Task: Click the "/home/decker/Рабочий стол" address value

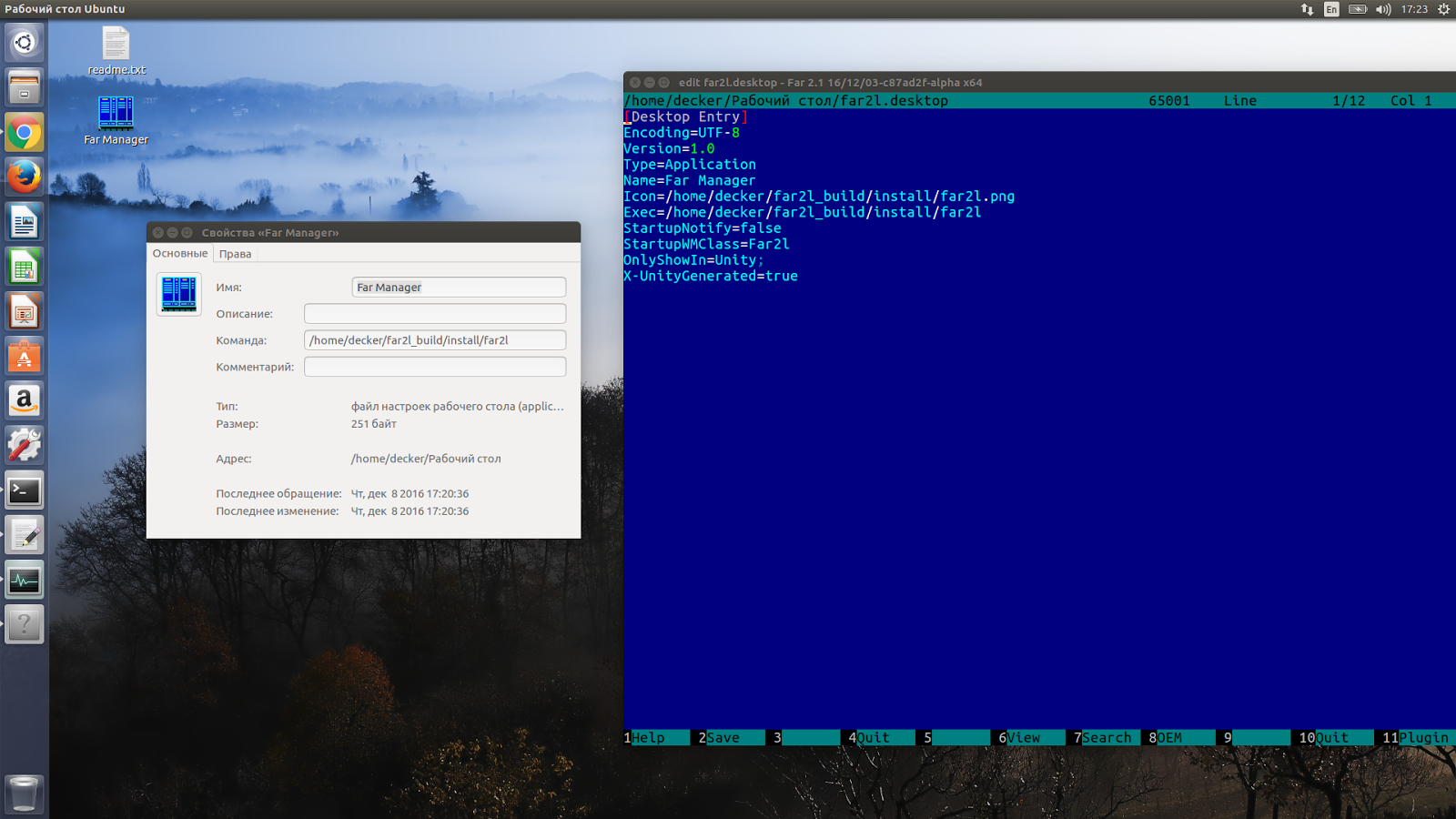Action: (x=426, y=460)
